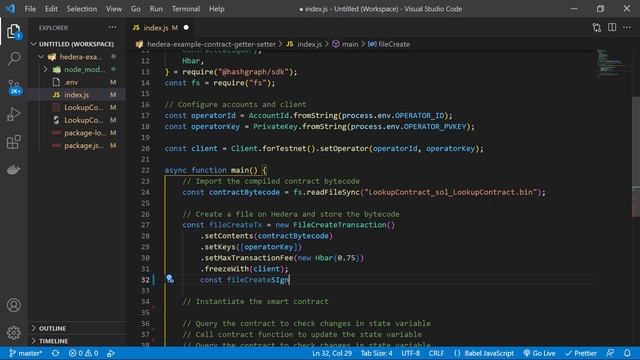Click on "FileCreateTransaction" in line 27
The image size is (640, 360).
click(x=340, y=225)
